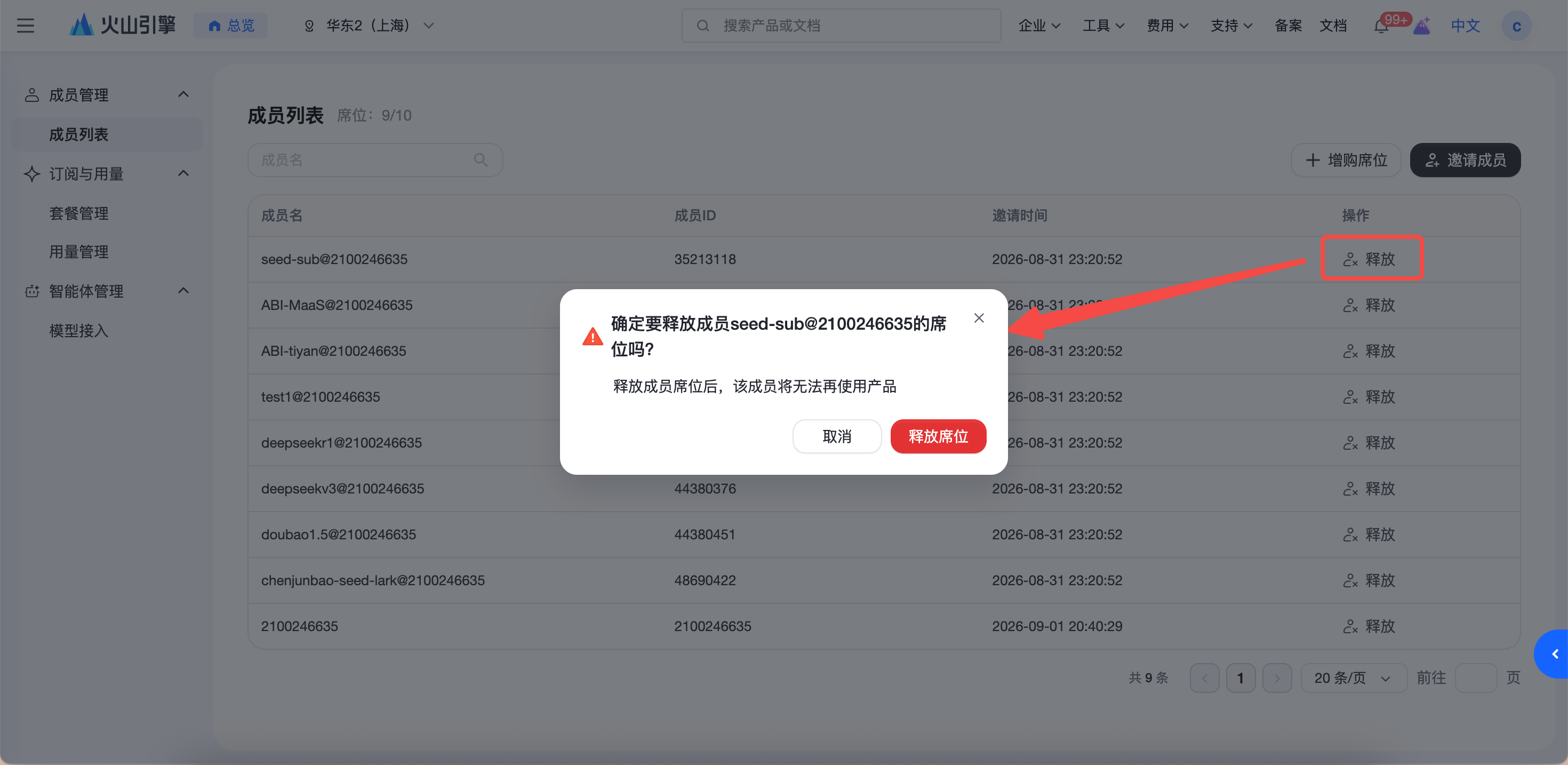Viewport: 1568px width, 765px height.
Task: Click the 取消 button in dialog
Action: point(837,436)
